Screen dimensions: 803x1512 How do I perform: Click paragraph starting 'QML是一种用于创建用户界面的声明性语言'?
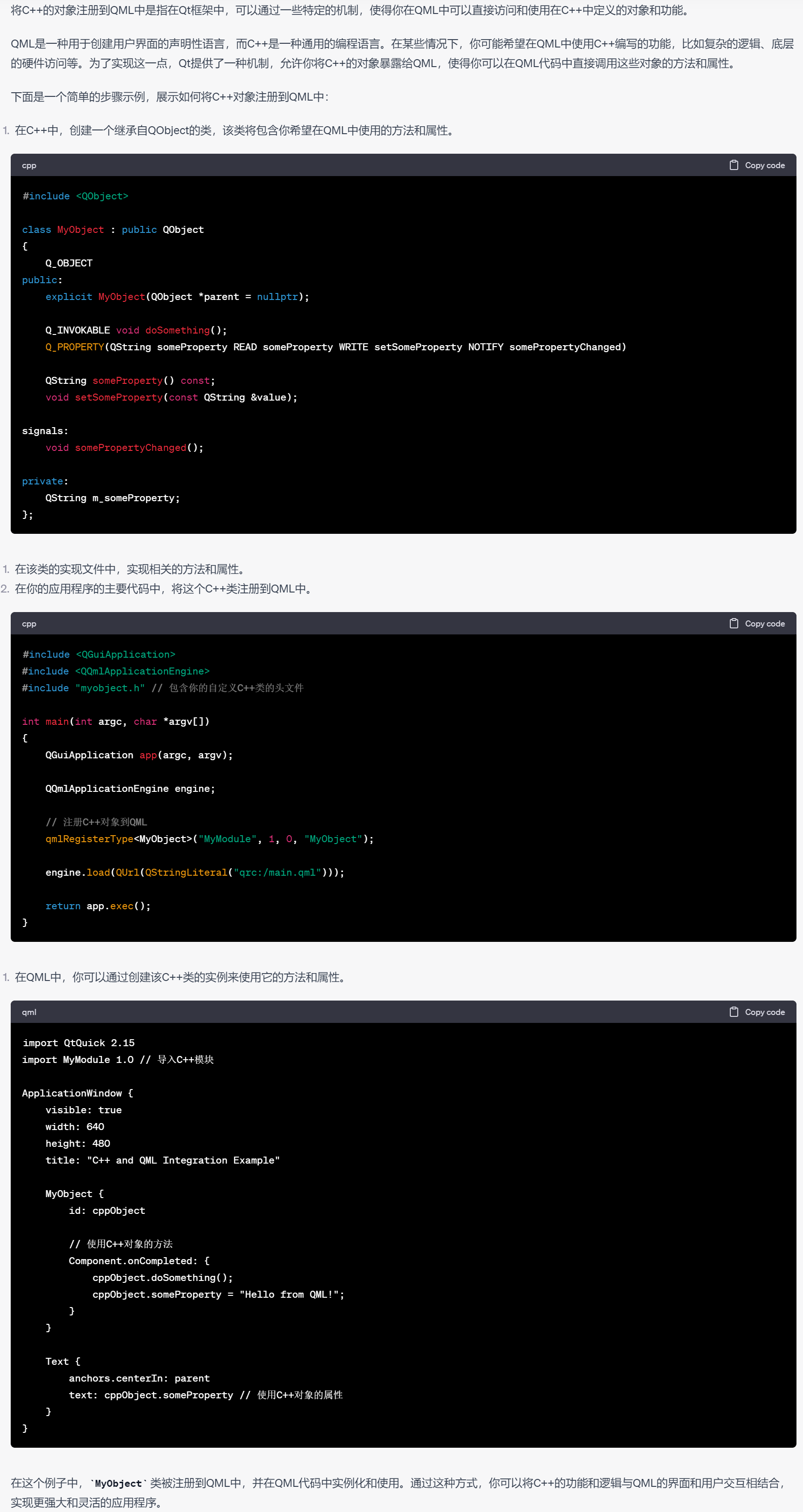pyautogui.click(x=402, y=54)
